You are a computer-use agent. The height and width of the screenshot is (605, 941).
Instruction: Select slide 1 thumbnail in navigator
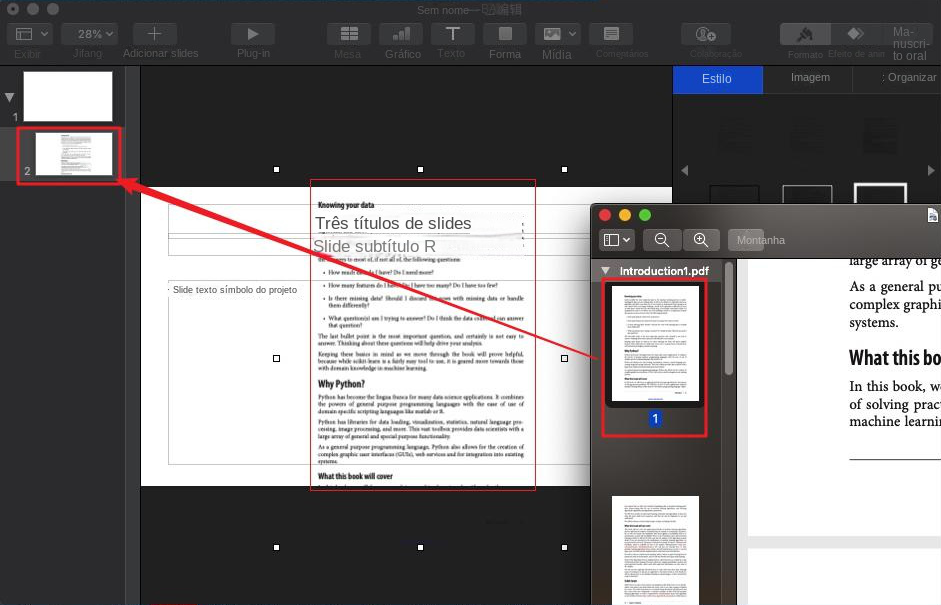click(x=68, y=97)
